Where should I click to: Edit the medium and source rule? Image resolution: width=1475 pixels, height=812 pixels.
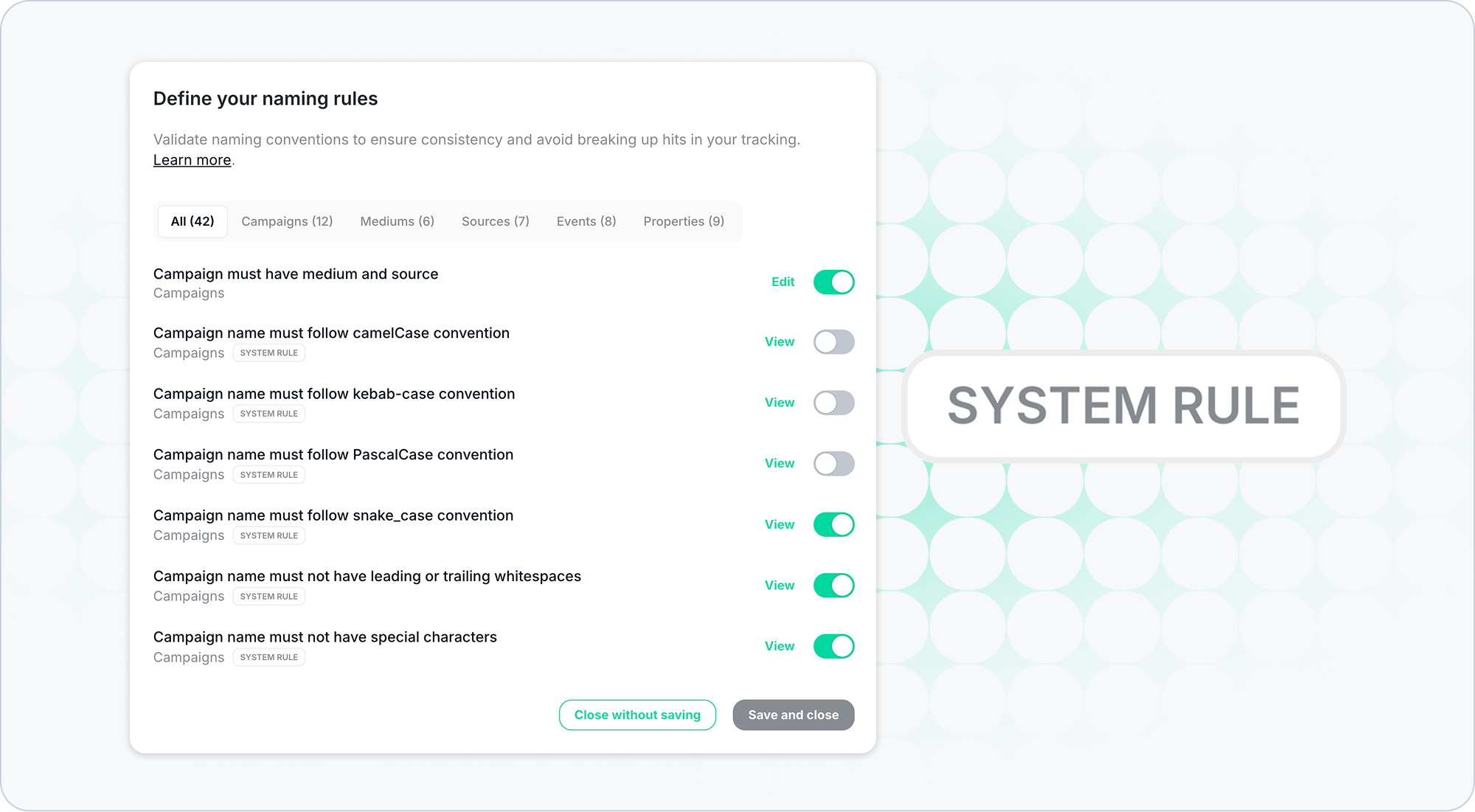(x=782, y=282)
